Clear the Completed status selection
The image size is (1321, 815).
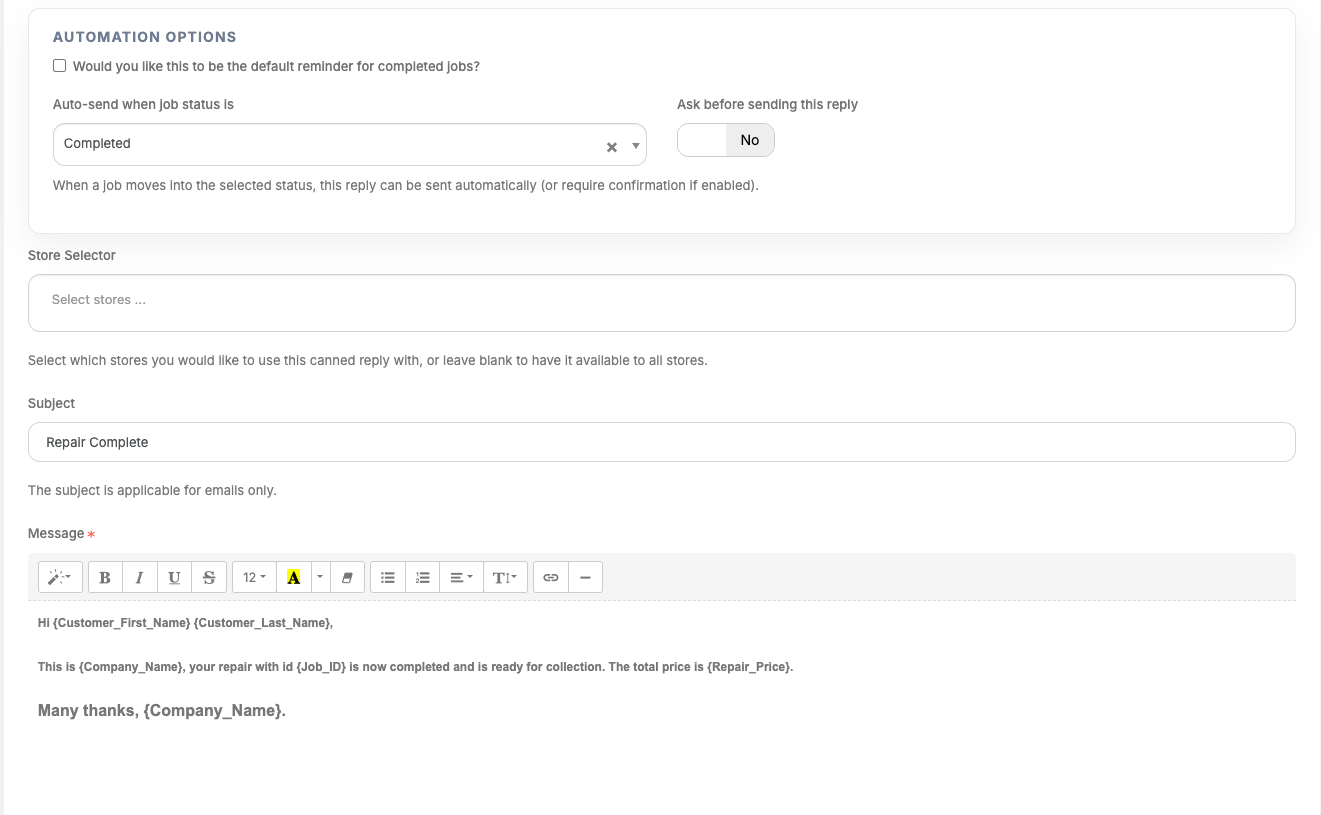click(x=612, y=147)
